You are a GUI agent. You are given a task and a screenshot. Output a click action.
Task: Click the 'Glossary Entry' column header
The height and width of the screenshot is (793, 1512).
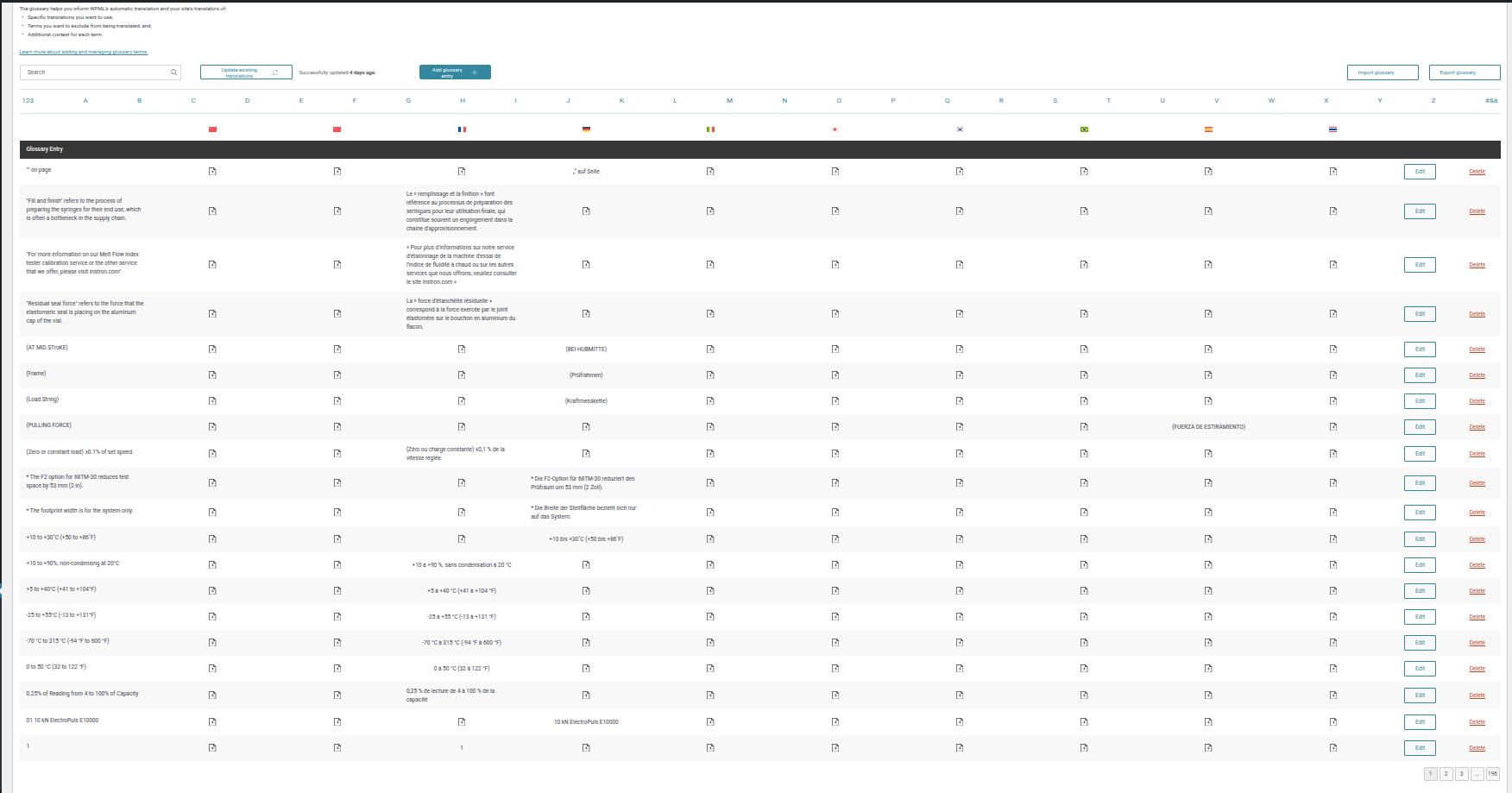click(44, 149)
